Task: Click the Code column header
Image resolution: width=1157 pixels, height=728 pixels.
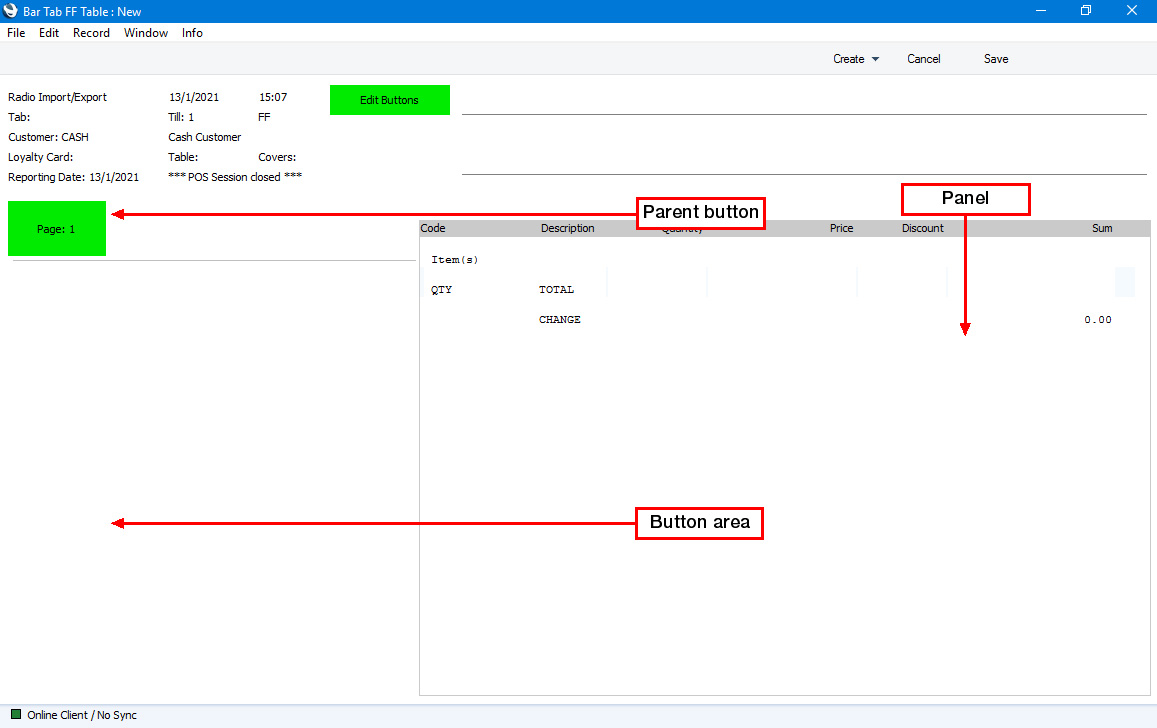Action: (x=433, y=228)
